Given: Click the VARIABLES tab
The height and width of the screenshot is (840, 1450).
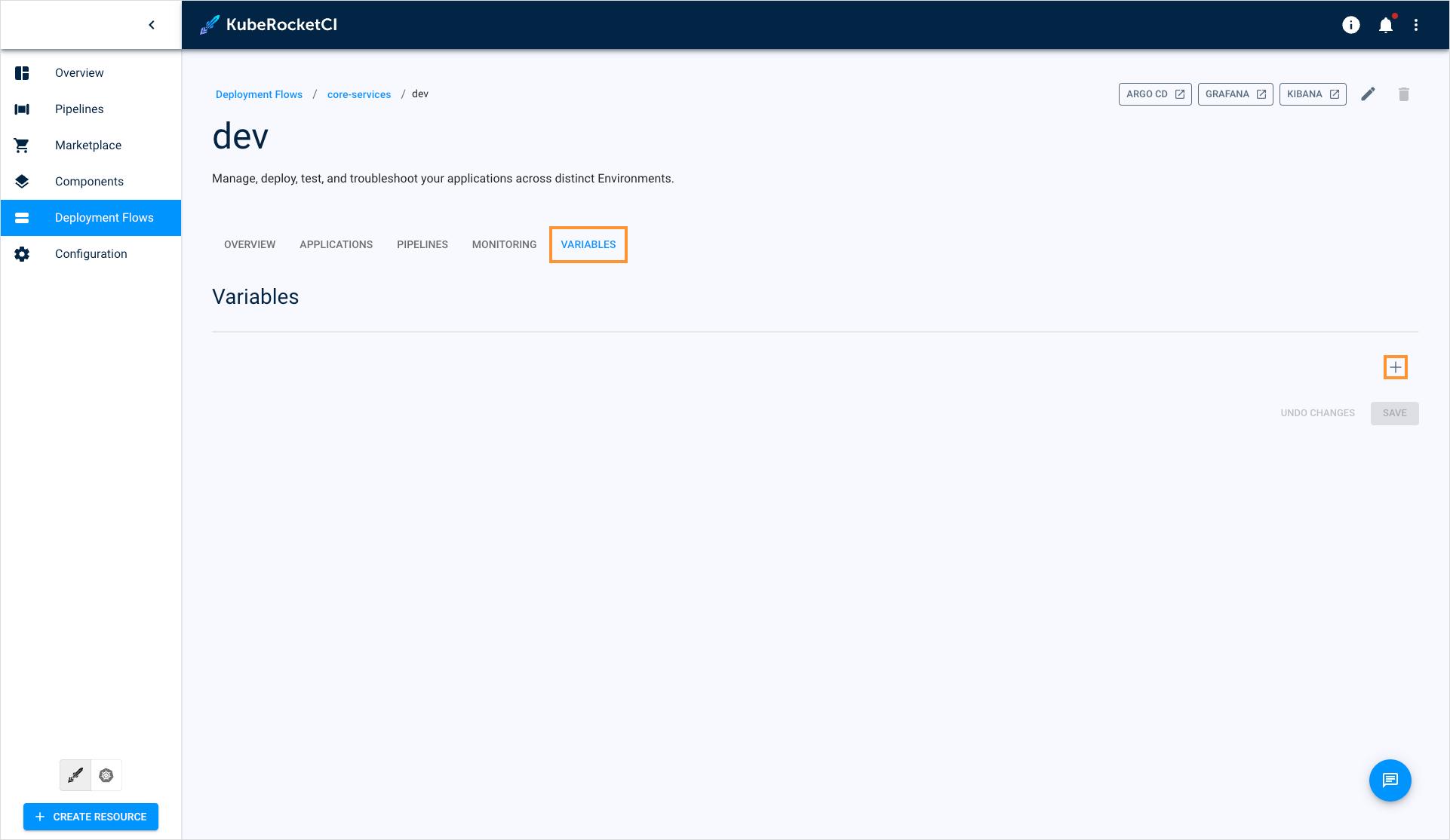Looking at the screenshot, I should click(588, 244).
